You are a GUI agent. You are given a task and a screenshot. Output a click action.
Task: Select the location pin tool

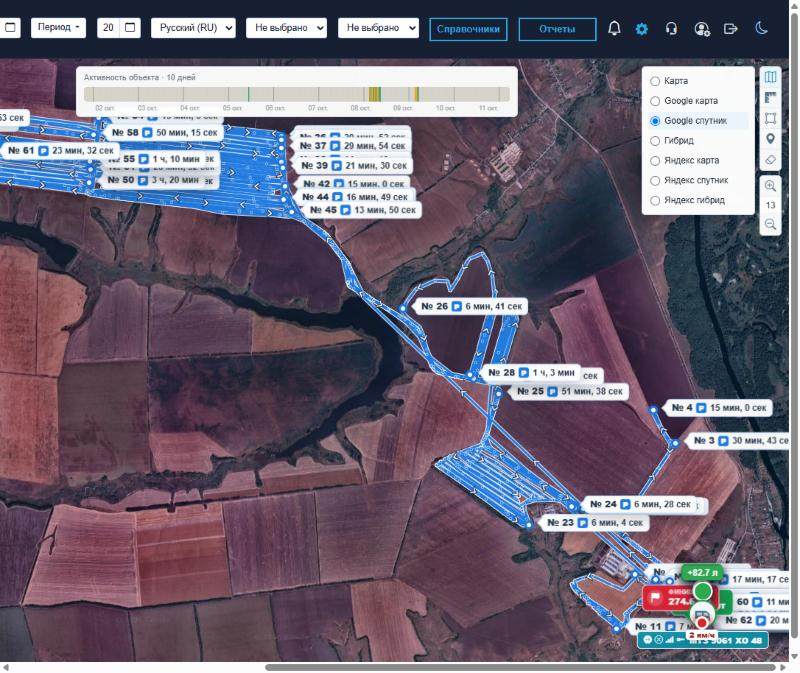tap(770, 139)
